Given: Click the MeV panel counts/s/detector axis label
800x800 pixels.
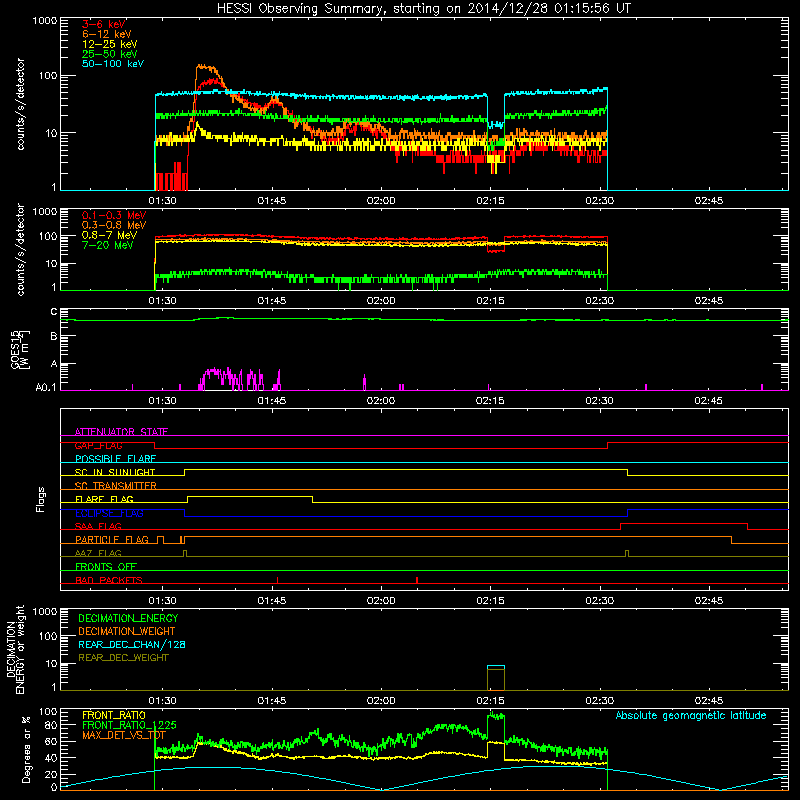Looking at the screenshot, I should click(x=20, y=250).
